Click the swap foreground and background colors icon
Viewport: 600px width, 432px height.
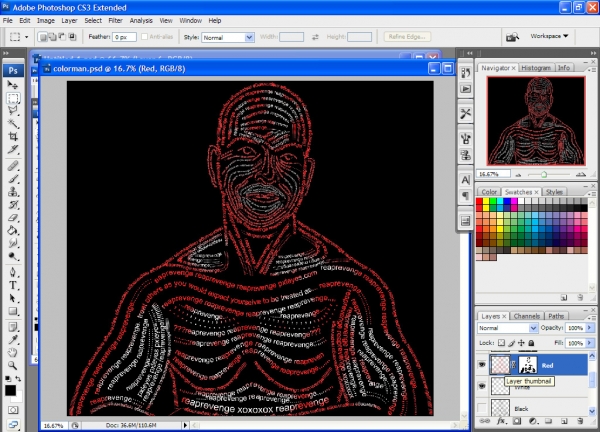(x=18, y=379)
